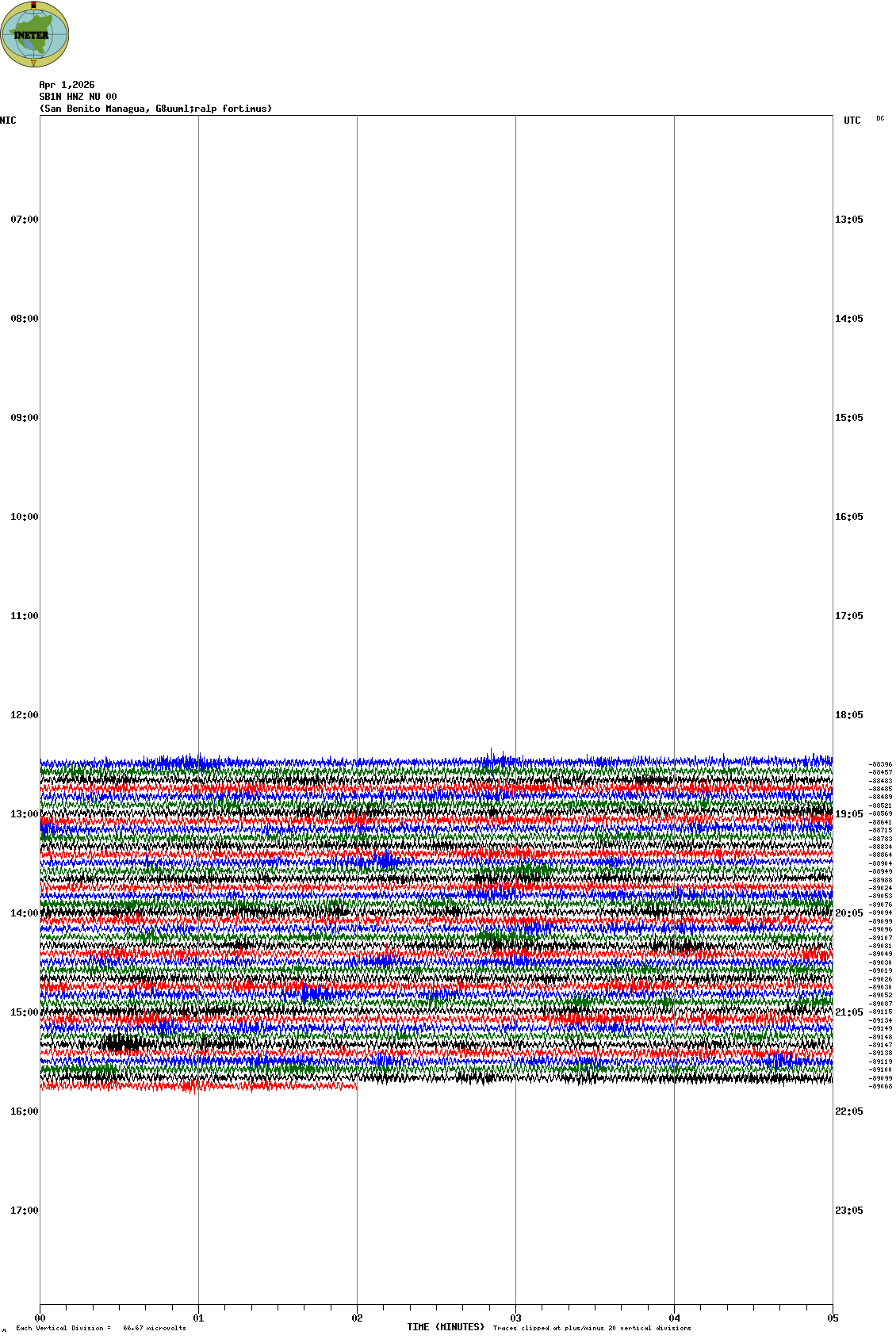Click the 05 minute tick on the time axis
The width and height of the screenshot is (896, 1339).
(x=833, y=1318)
